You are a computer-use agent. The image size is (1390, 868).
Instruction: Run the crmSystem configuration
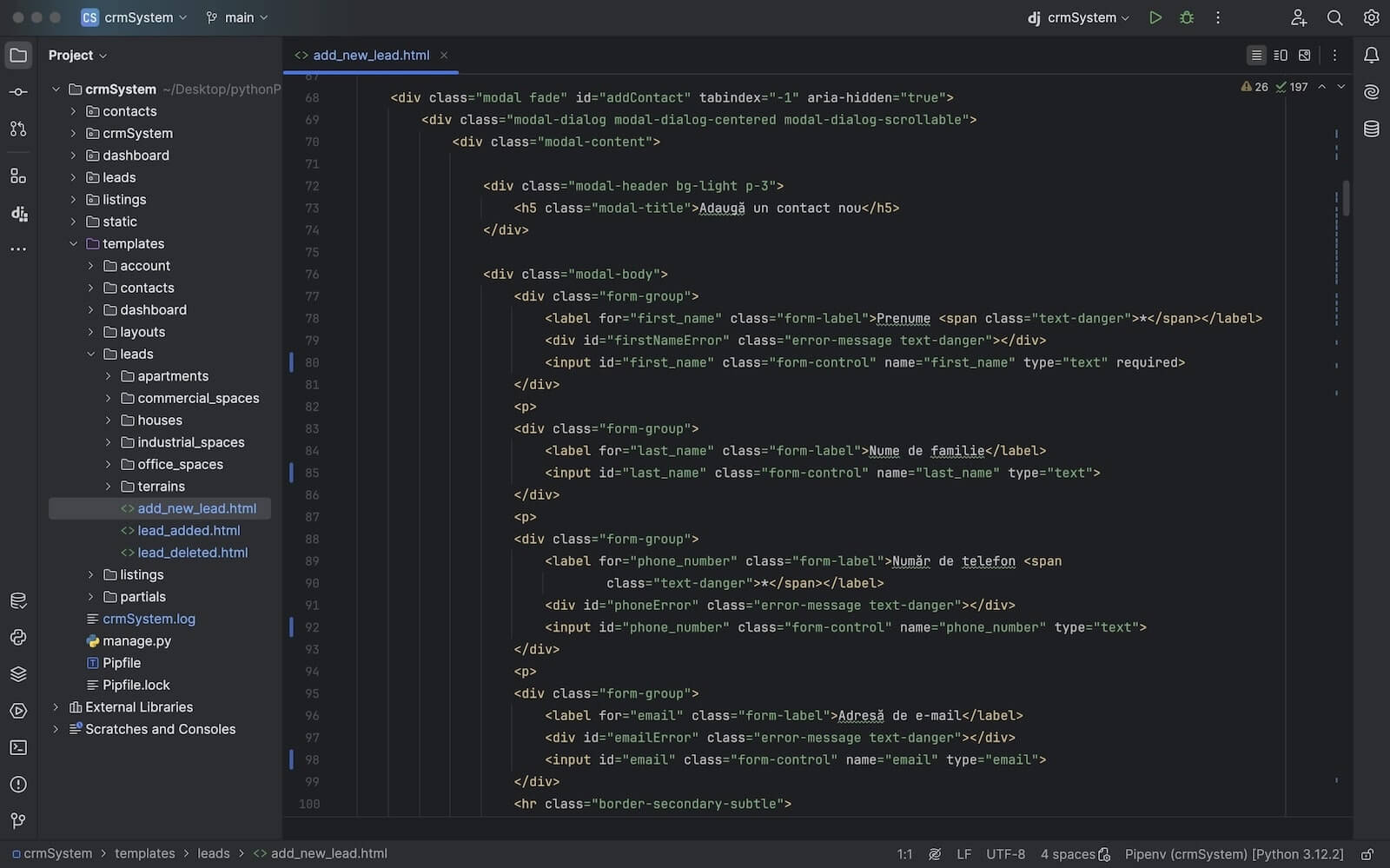(x=1155, y=17)
